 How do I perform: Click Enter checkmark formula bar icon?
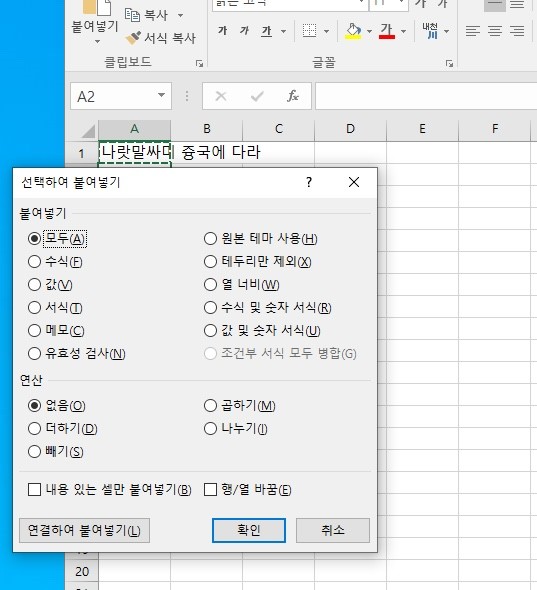pos(257,96)
